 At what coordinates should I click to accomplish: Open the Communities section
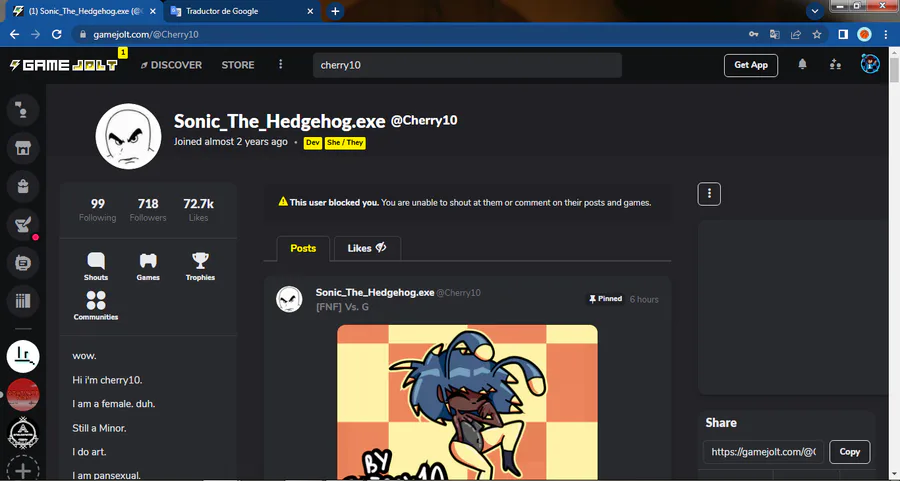96,305
